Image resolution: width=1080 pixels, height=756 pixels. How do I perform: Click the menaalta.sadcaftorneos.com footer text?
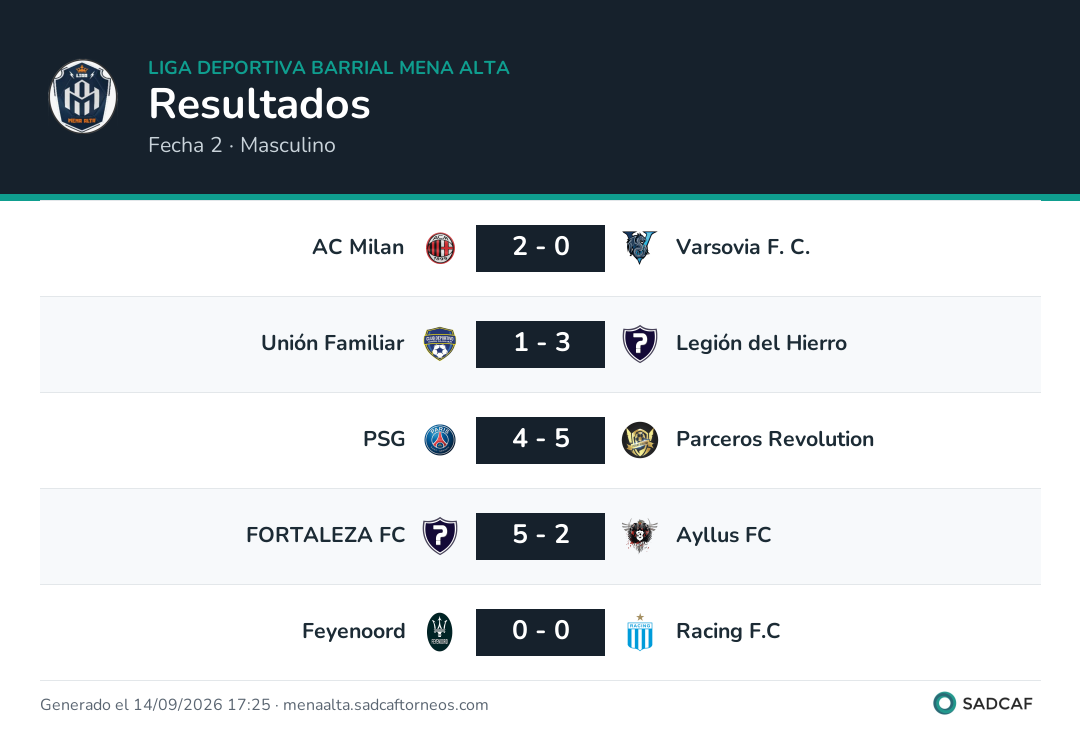[386, 704]
